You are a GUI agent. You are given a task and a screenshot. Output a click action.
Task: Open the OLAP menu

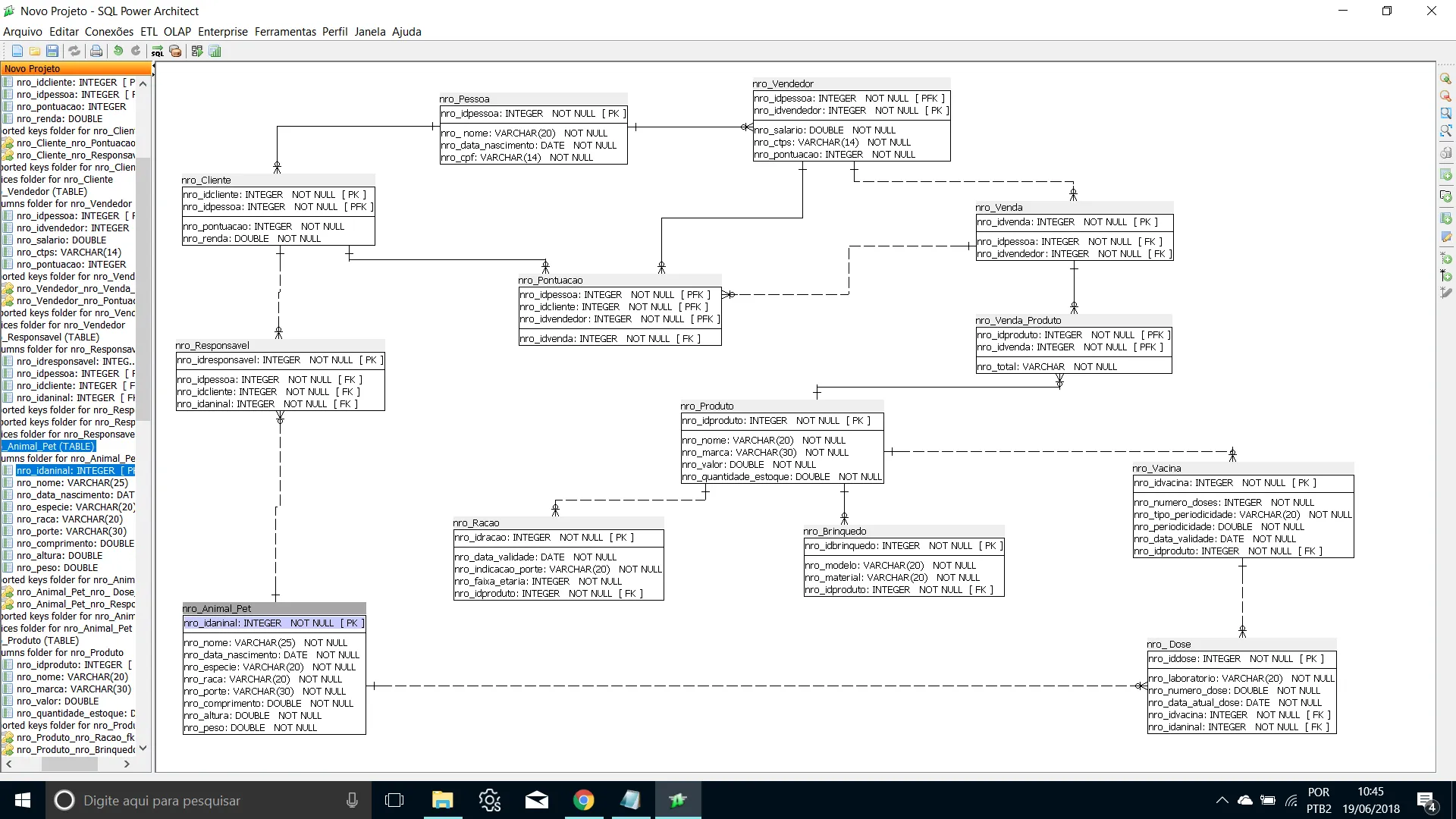point(177,32)
